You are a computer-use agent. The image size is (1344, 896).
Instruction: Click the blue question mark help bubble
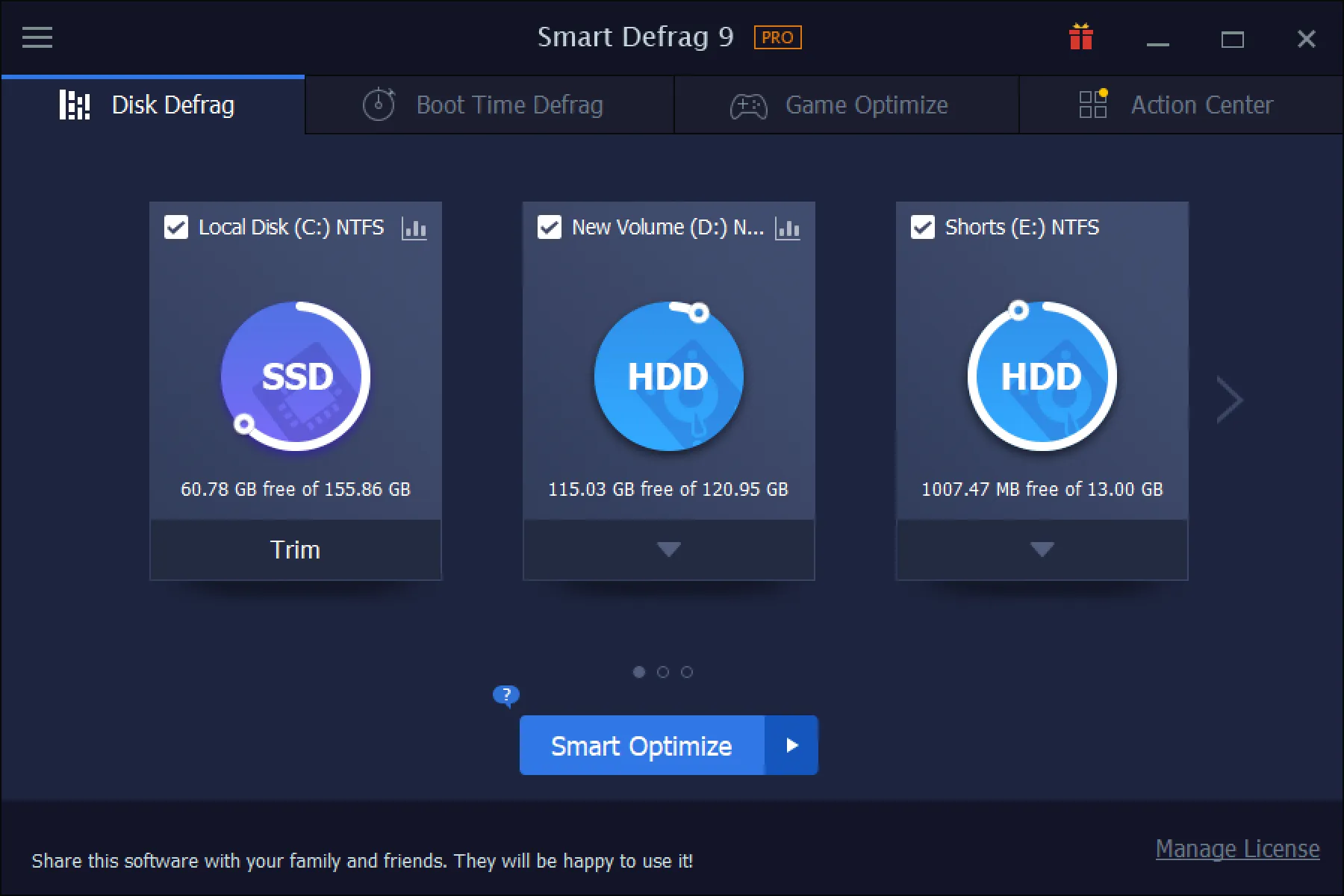click(506, 696)
